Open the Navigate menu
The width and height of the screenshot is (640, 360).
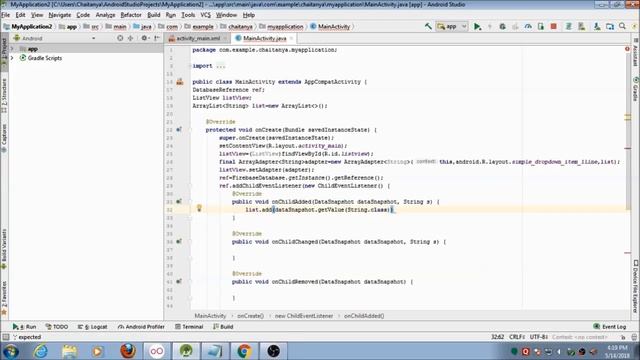(x=60, y=15)
